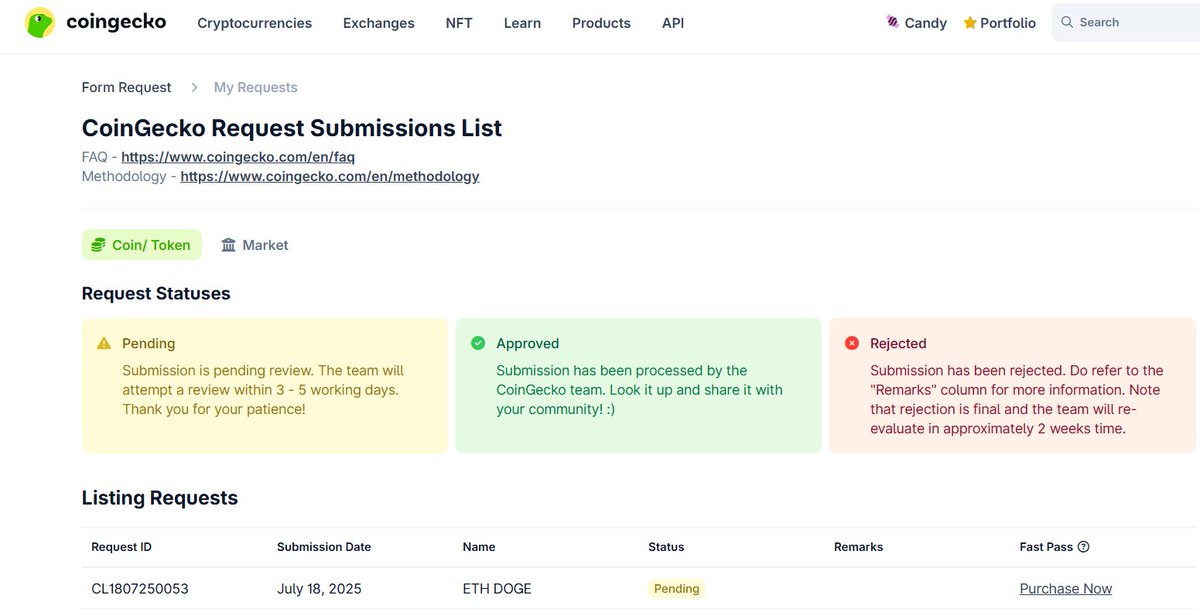Click the Fast Pass column header text
Viewport: 1200px width, 609px height.
[1046, 547]
